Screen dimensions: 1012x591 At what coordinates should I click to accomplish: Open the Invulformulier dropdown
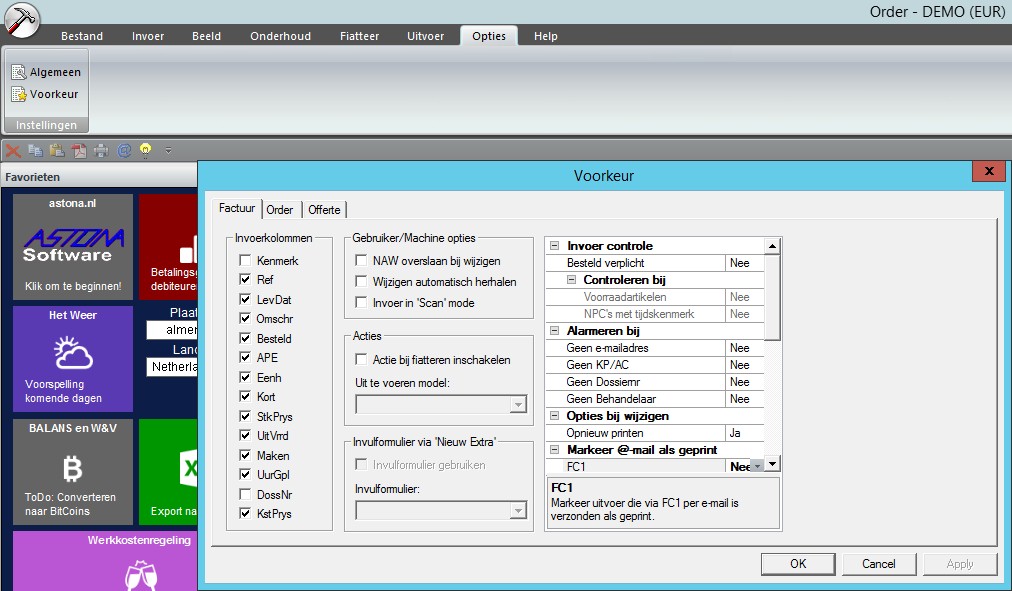coord(518,511)
